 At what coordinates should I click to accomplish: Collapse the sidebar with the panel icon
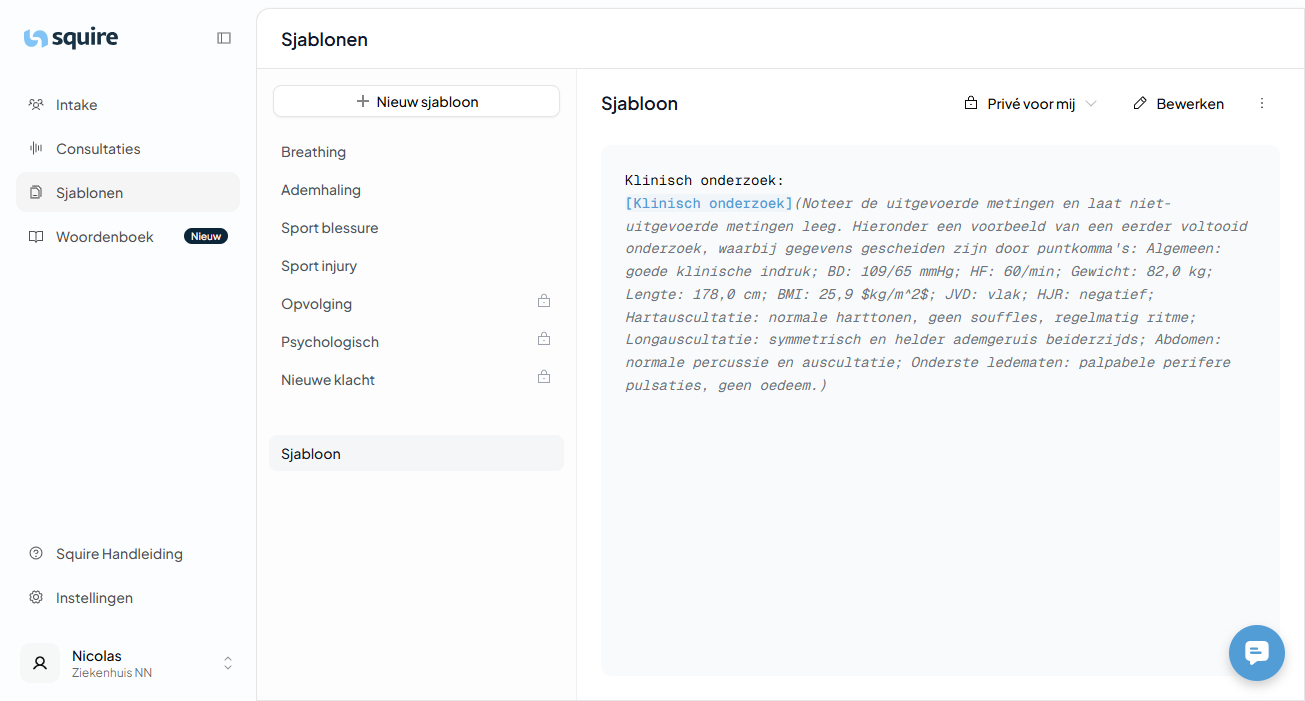click(224, 38)
